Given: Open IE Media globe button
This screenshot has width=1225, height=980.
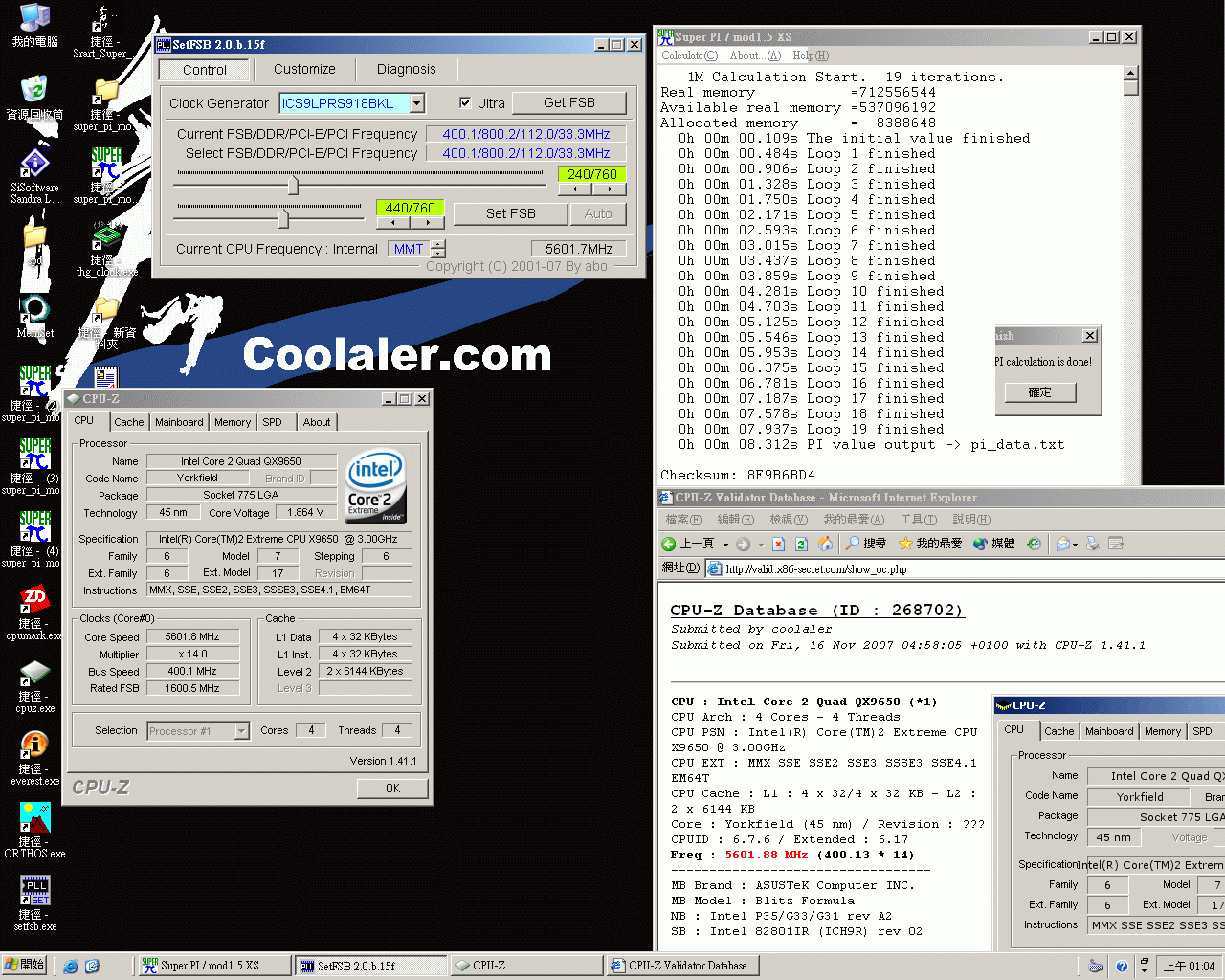Looking at the screenshot, I should (993, 544).
